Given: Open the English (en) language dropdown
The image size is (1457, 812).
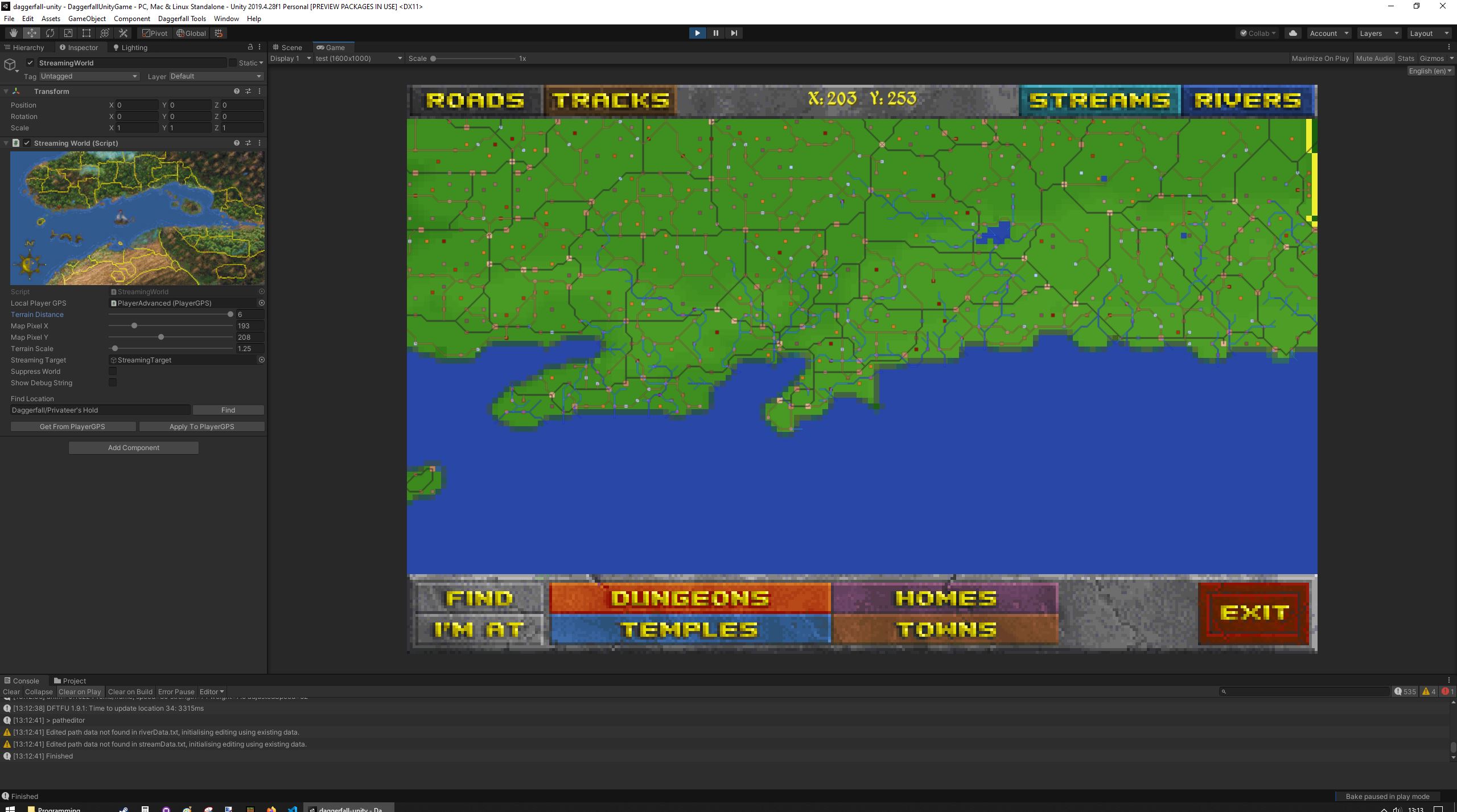Looking at the screenshot, I should [1430, 71].
